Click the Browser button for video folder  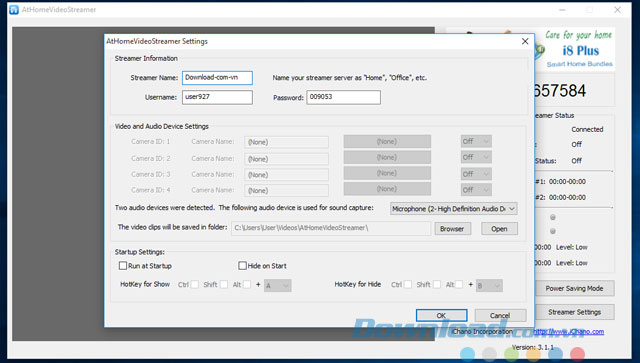452,229
